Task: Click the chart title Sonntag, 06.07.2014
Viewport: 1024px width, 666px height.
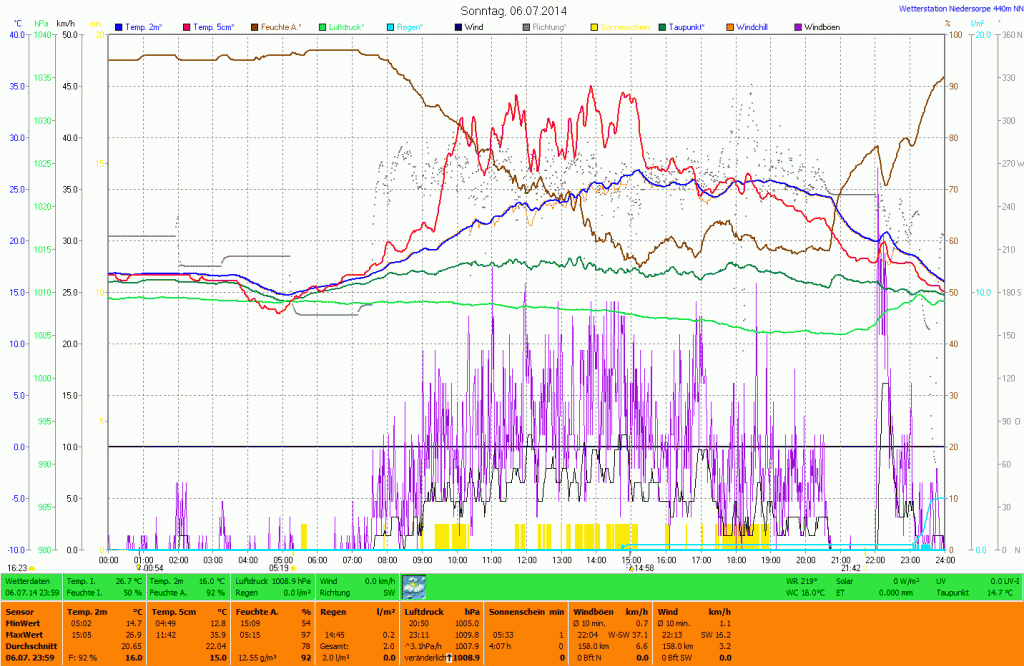Action: (512, 9)
